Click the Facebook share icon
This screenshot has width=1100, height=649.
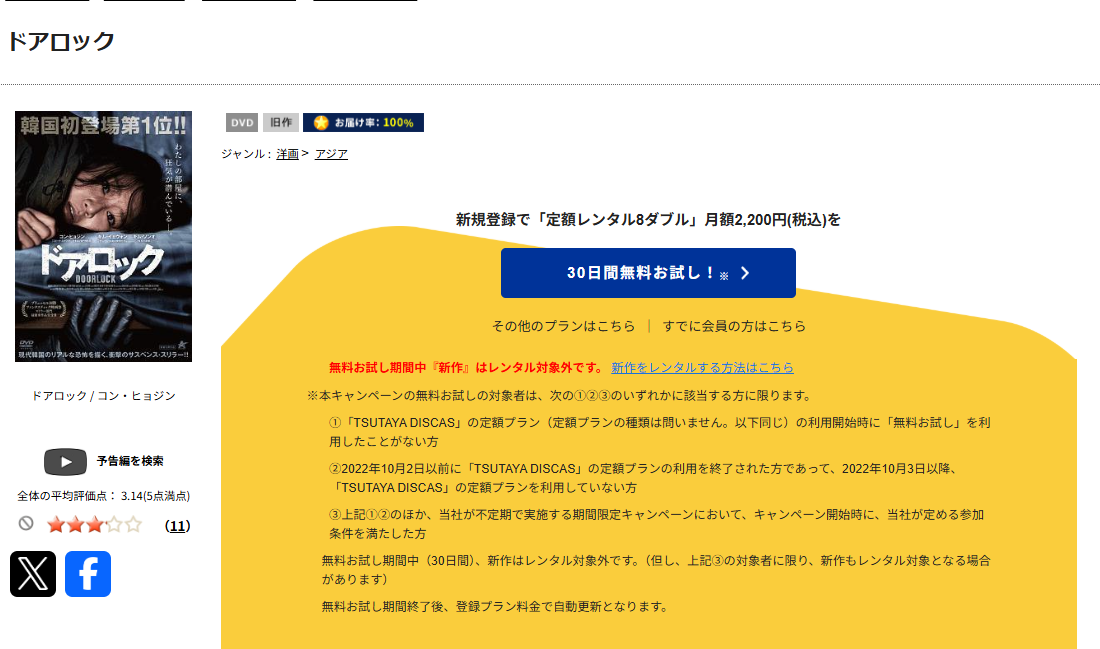click(88, 574)
